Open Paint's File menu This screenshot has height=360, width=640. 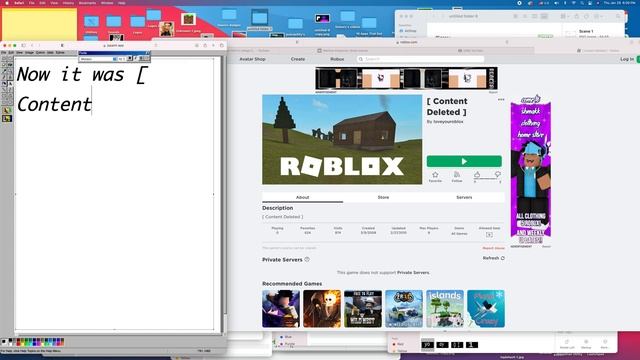point(3,53)
